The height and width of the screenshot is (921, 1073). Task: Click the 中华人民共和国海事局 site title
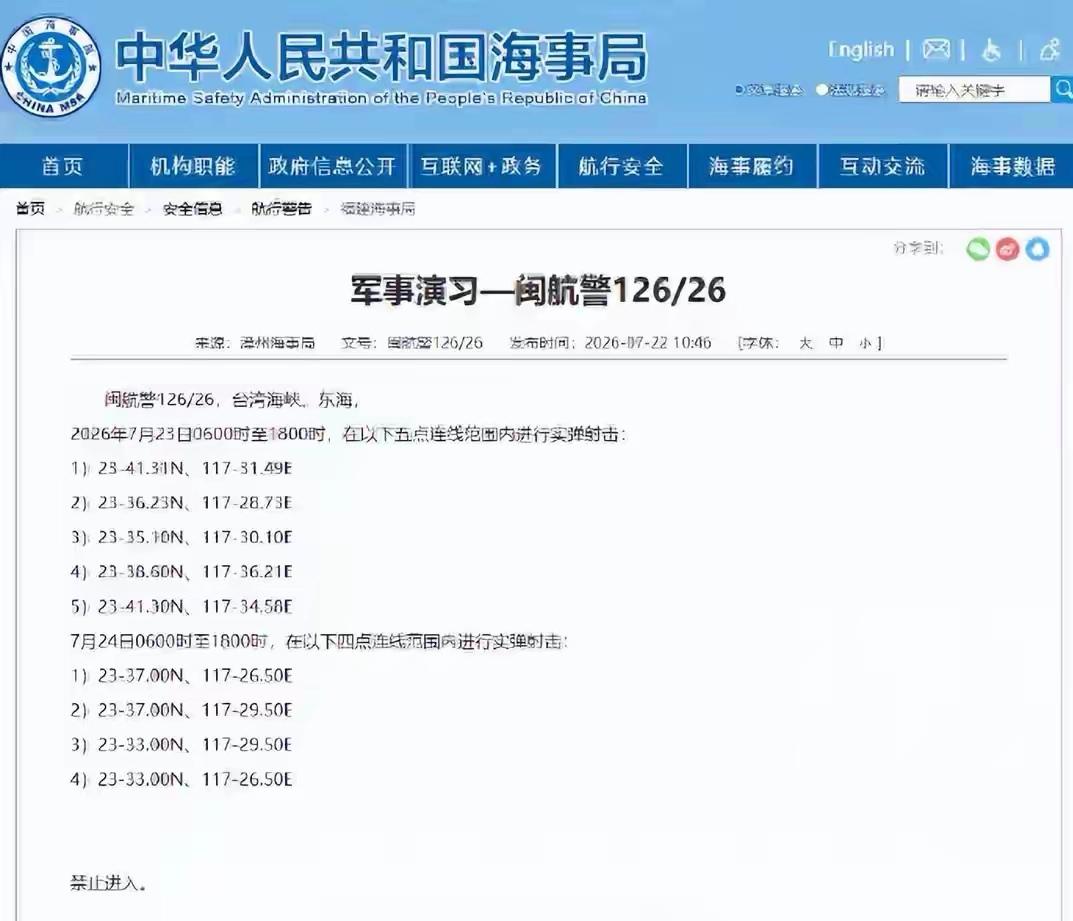click(382, 57)
